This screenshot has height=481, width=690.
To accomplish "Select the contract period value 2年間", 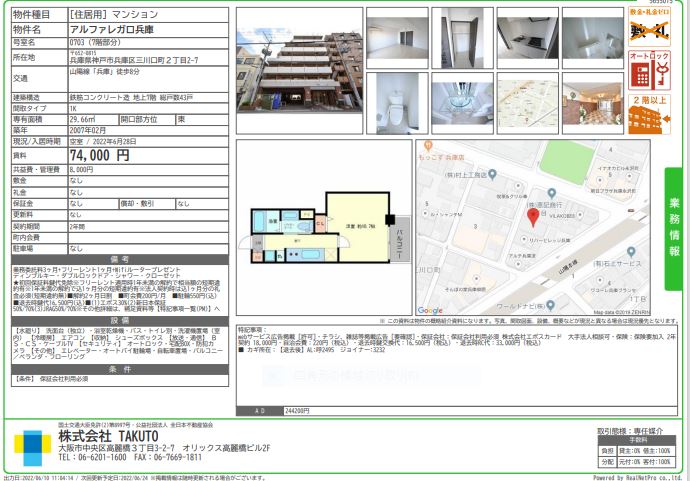I will (x=77, y=226).
